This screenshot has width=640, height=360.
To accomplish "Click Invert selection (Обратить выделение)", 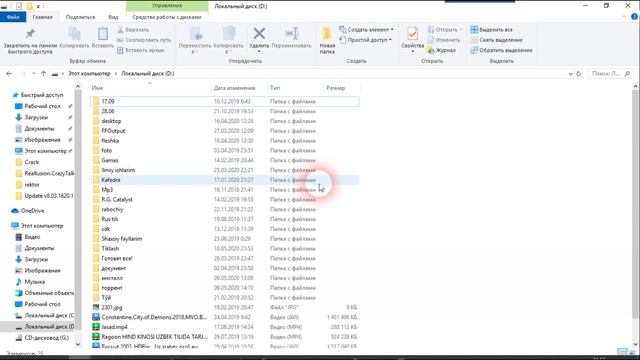I will [501, 50].
